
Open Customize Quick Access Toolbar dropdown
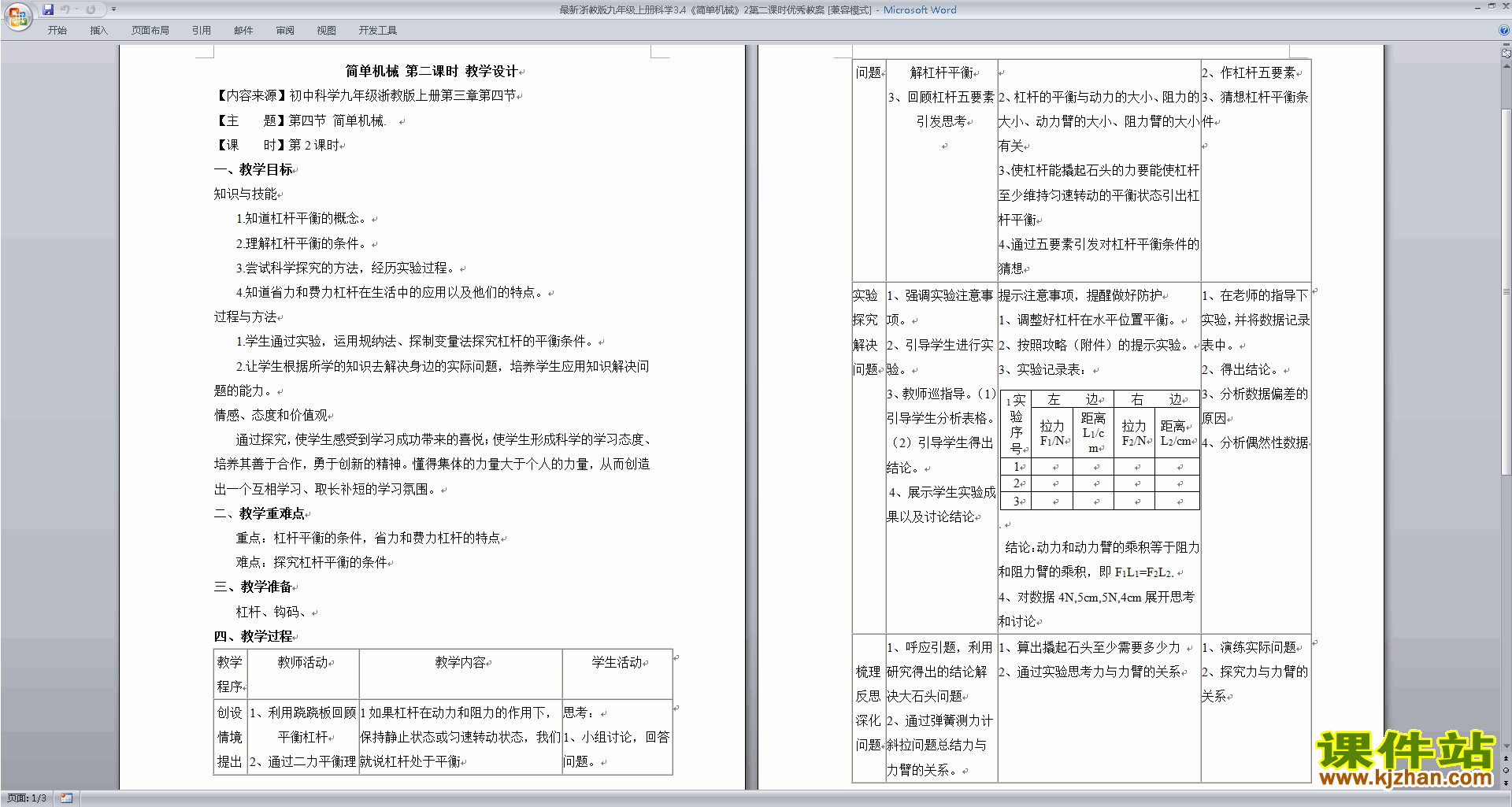(x=113, y=9)
